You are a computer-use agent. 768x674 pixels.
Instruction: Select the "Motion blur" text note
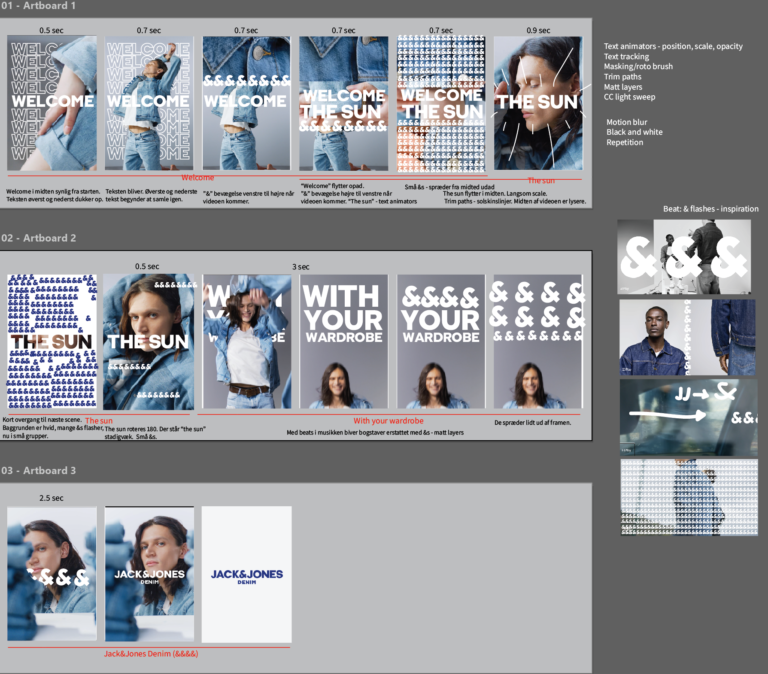pyautogui.click(x=627, y=122)
